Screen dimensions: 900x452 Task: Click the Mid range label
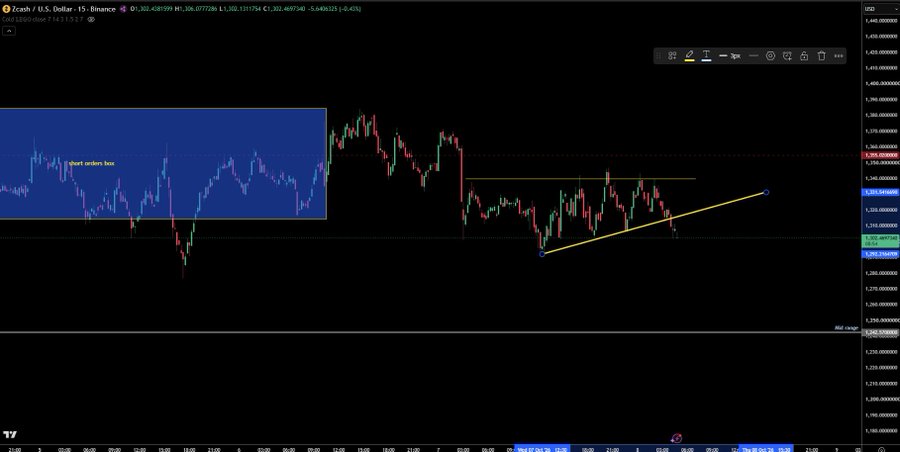(846, 328)
